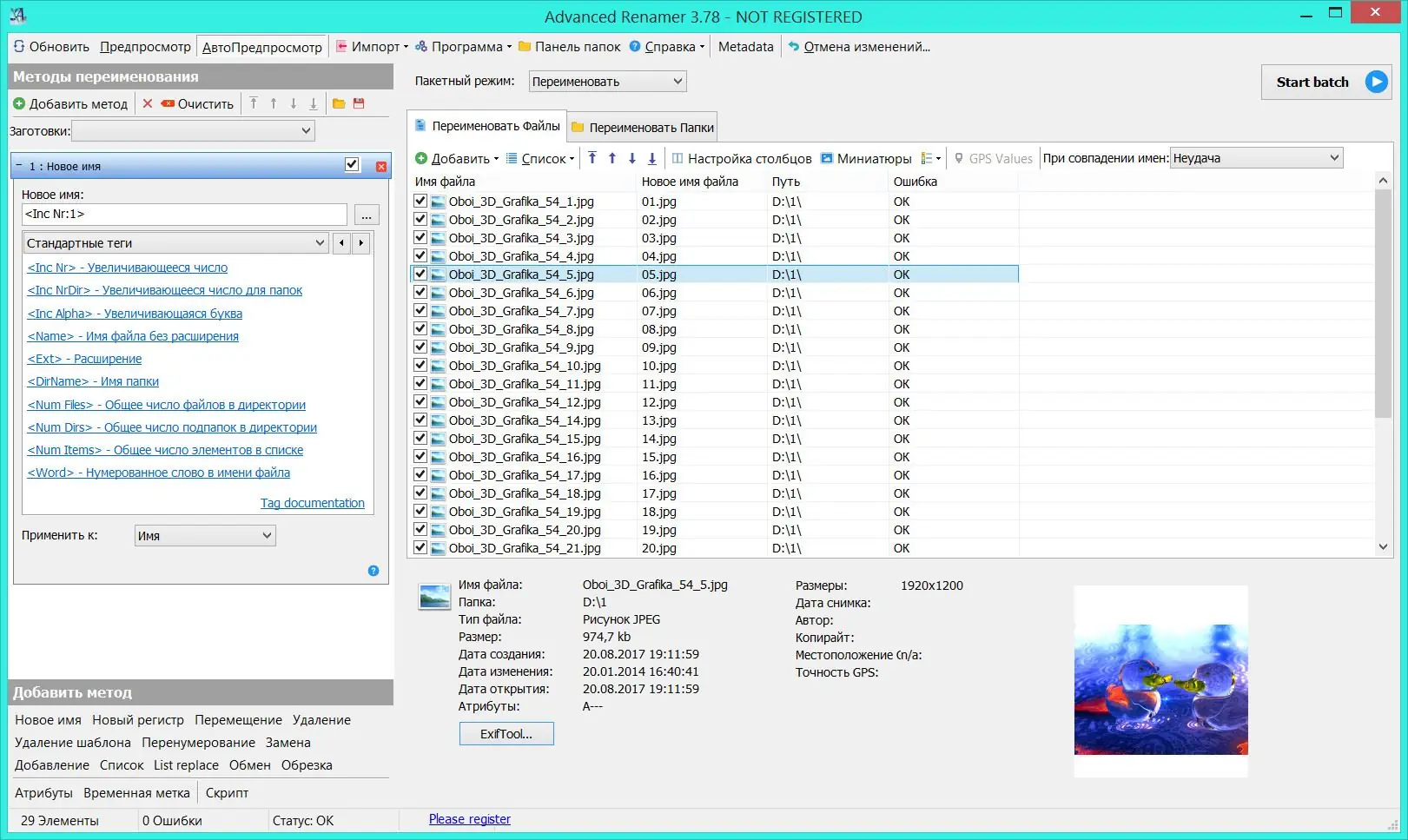
Task: Click the ... button next to new name
Action: pyautogui.click(x=367, y=215)
